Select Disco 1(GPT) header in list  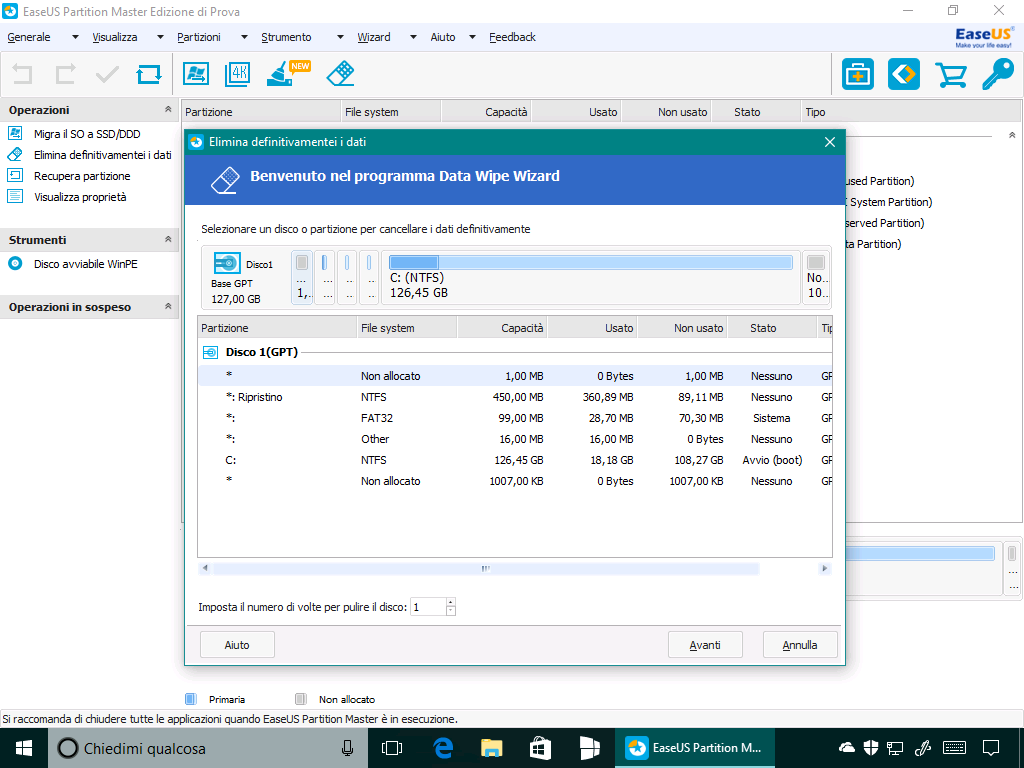click(x=261, y=352)
